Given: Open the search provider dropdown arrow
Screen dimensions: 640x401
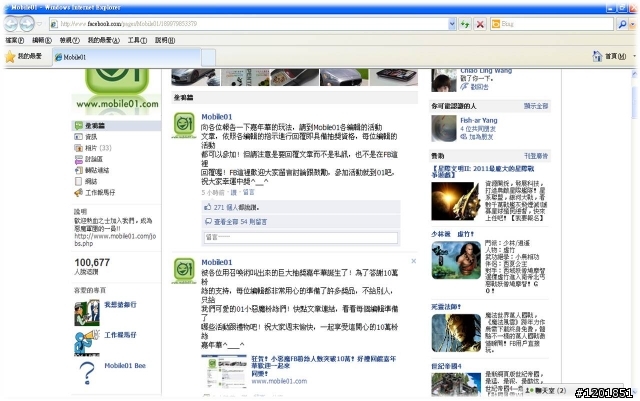Looking at the screenshot, I should coord(632,25).
